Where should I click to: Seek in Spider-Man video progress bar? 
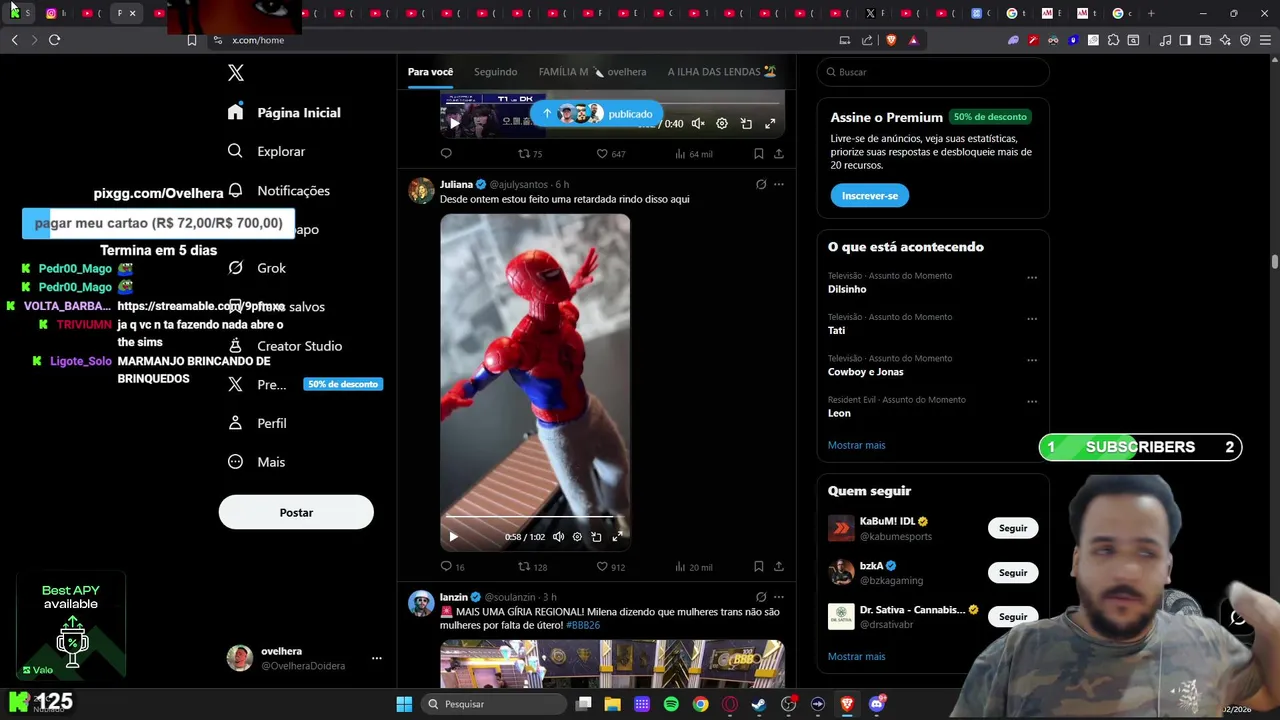coord(535,517)
